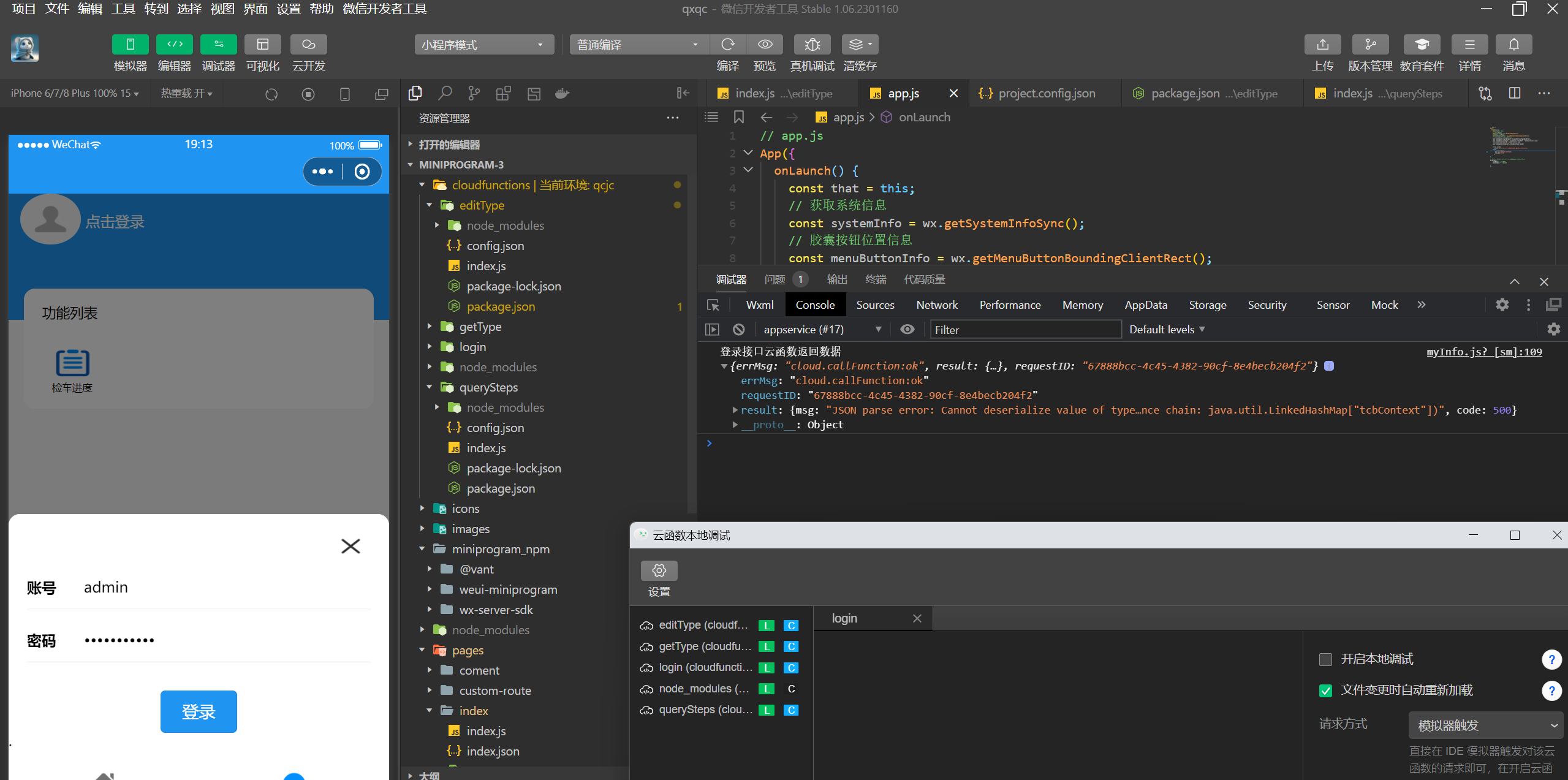Click the clear console icon
Viewport: 1568px width, 780px height.
739,330
